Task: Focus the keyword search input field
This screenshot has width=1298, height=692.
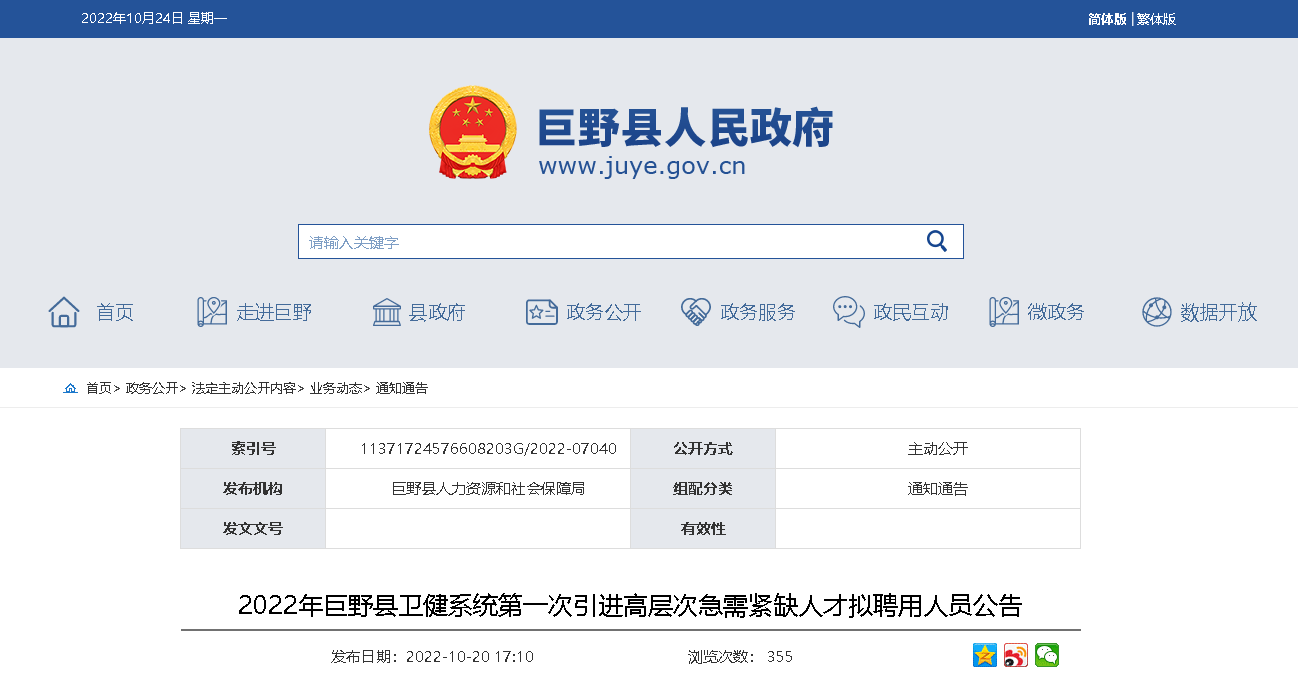Action: pyautogui.click(x=610, y=242)
